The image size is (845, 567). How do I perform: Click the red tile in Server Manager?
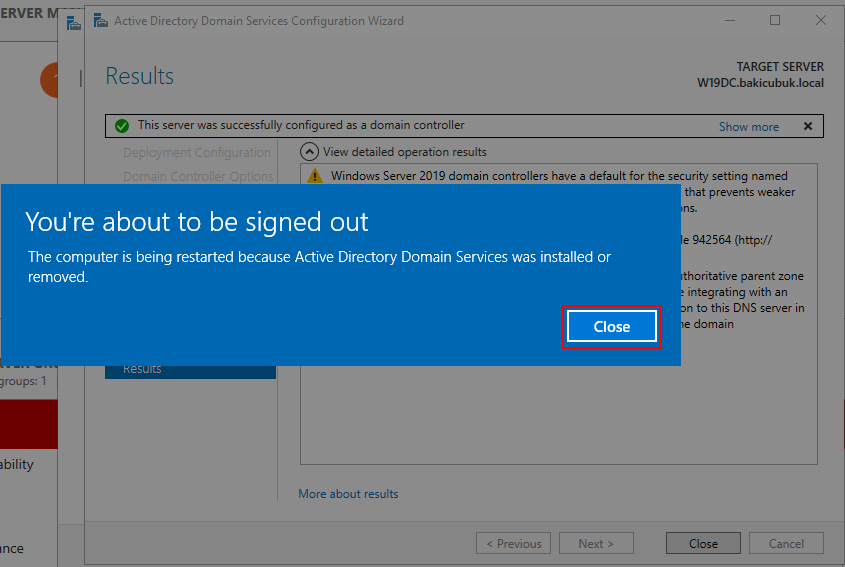pos(29,424)
